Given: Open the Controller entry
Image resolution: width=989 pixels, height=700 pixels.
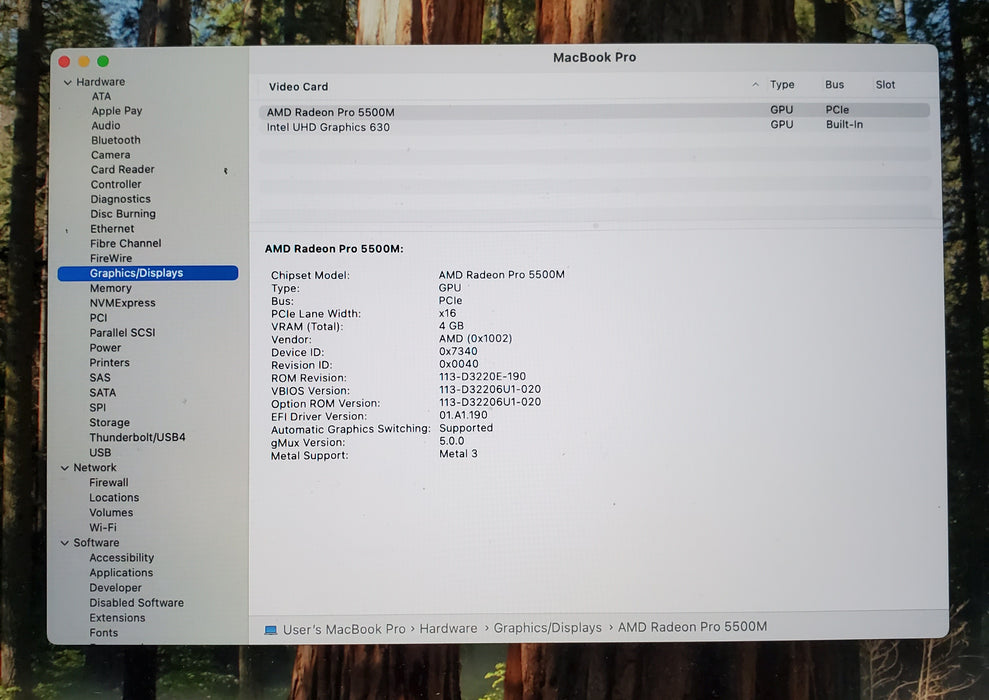Looking at the screenshot, I should point(115,185).
